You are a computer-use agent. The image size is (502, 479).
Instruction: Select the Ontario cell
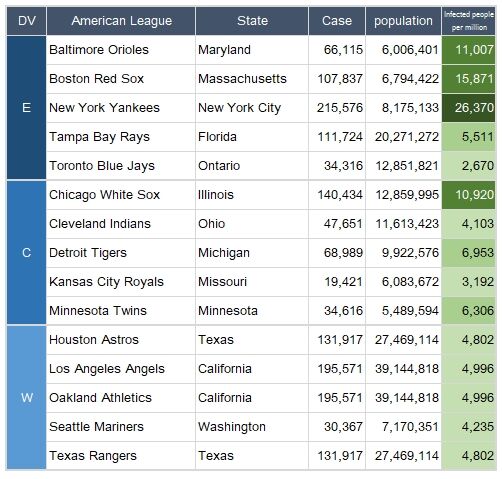coord(252,166)
